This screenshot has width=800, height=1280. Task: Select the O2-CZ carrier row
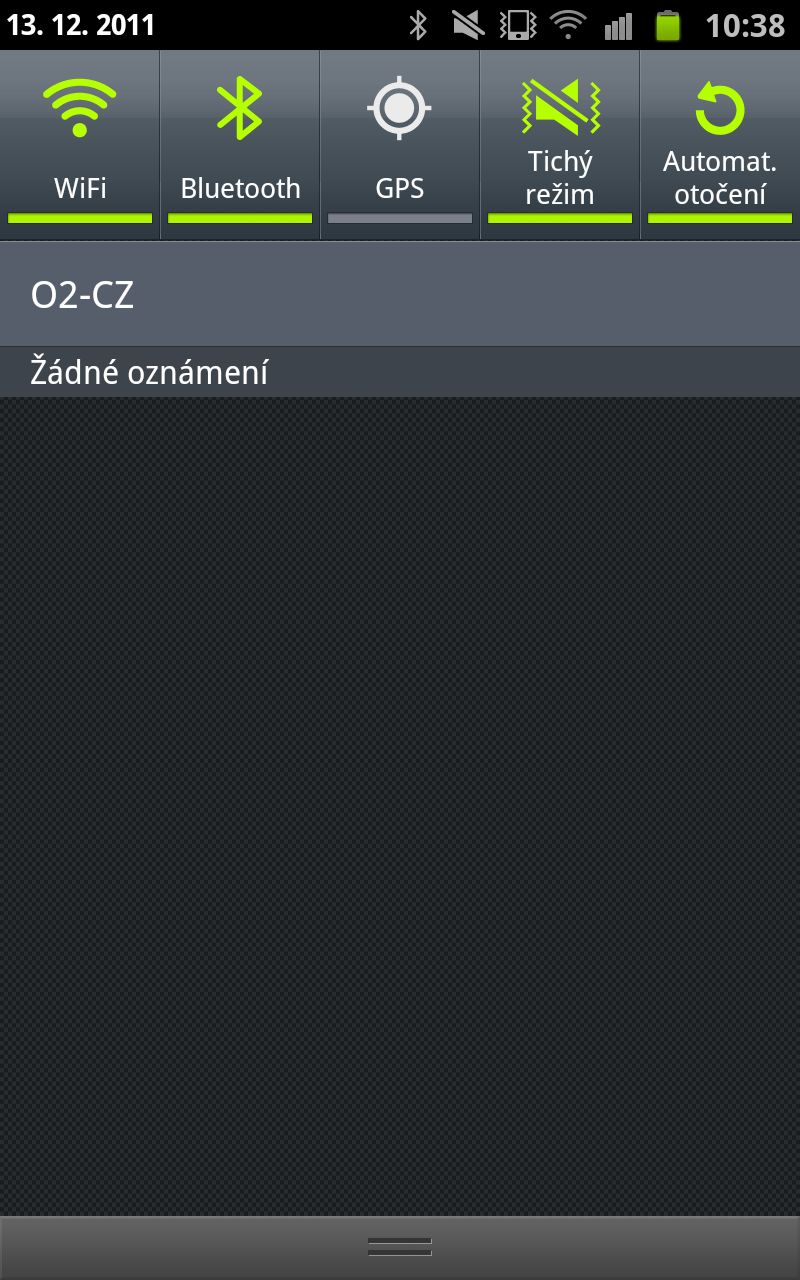coord(400,295)
